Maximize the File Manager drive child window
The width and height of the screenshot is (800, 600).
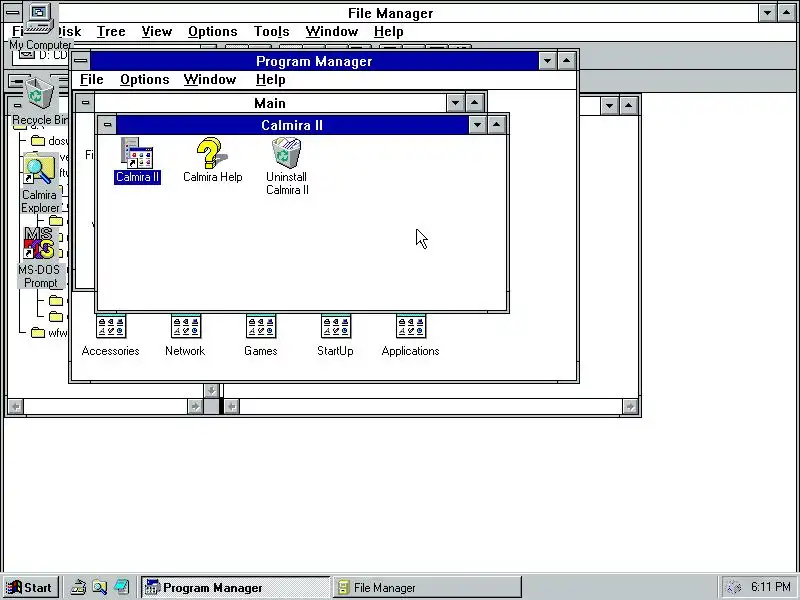pyautogui.click(x=629, y=106)
